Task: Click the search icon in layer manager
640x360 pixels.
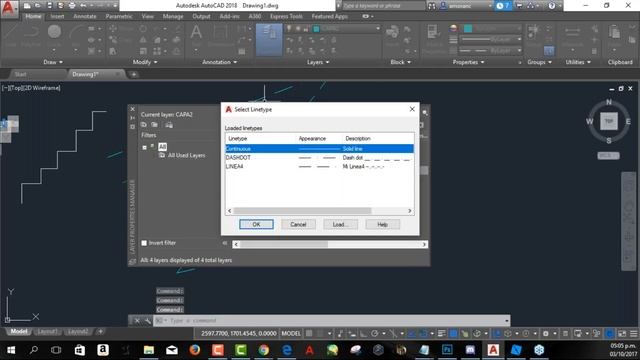Action: point(425,113)
